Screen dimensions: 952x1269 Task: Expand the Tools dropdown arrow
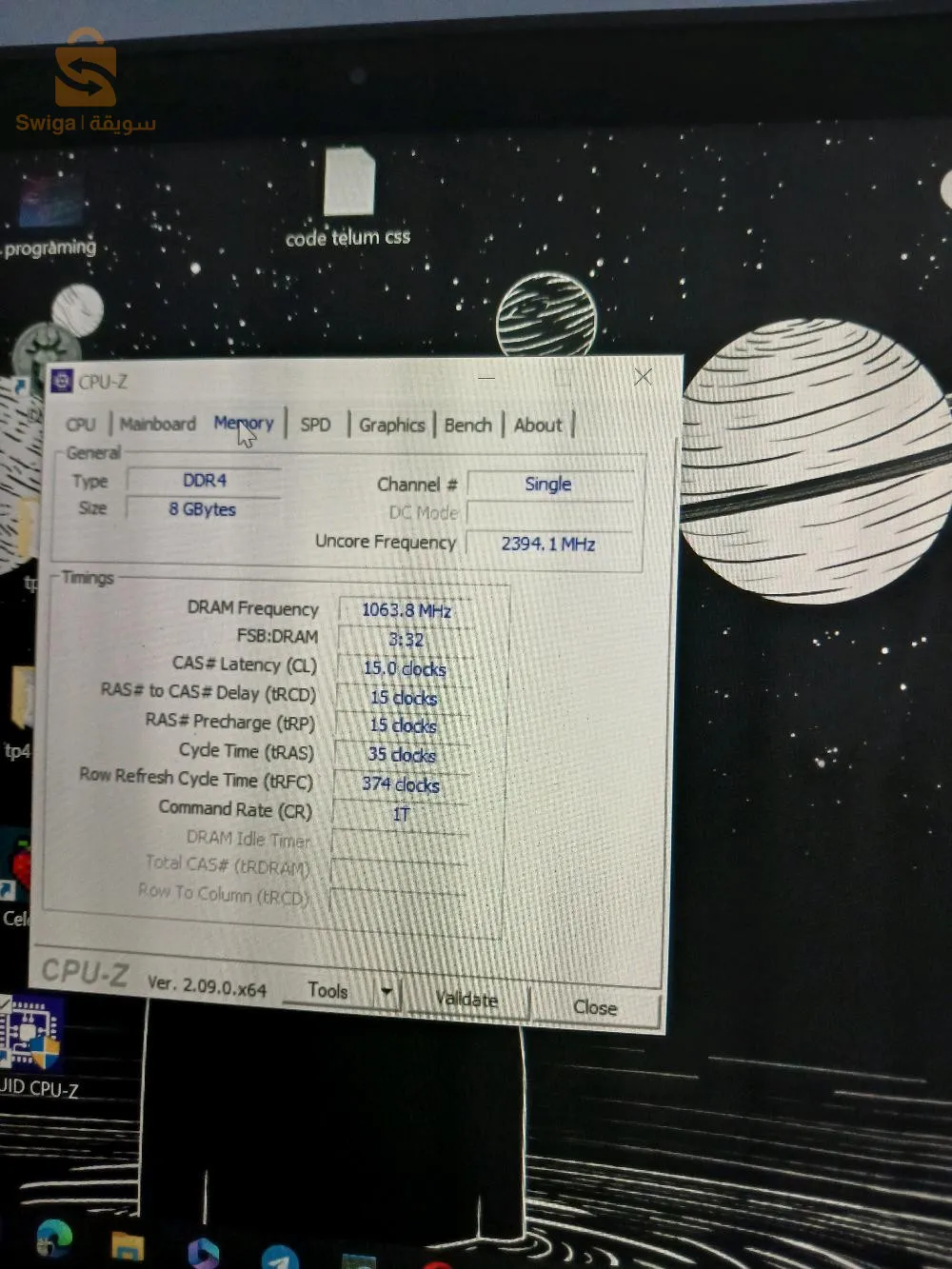click(x=387, y=992)
